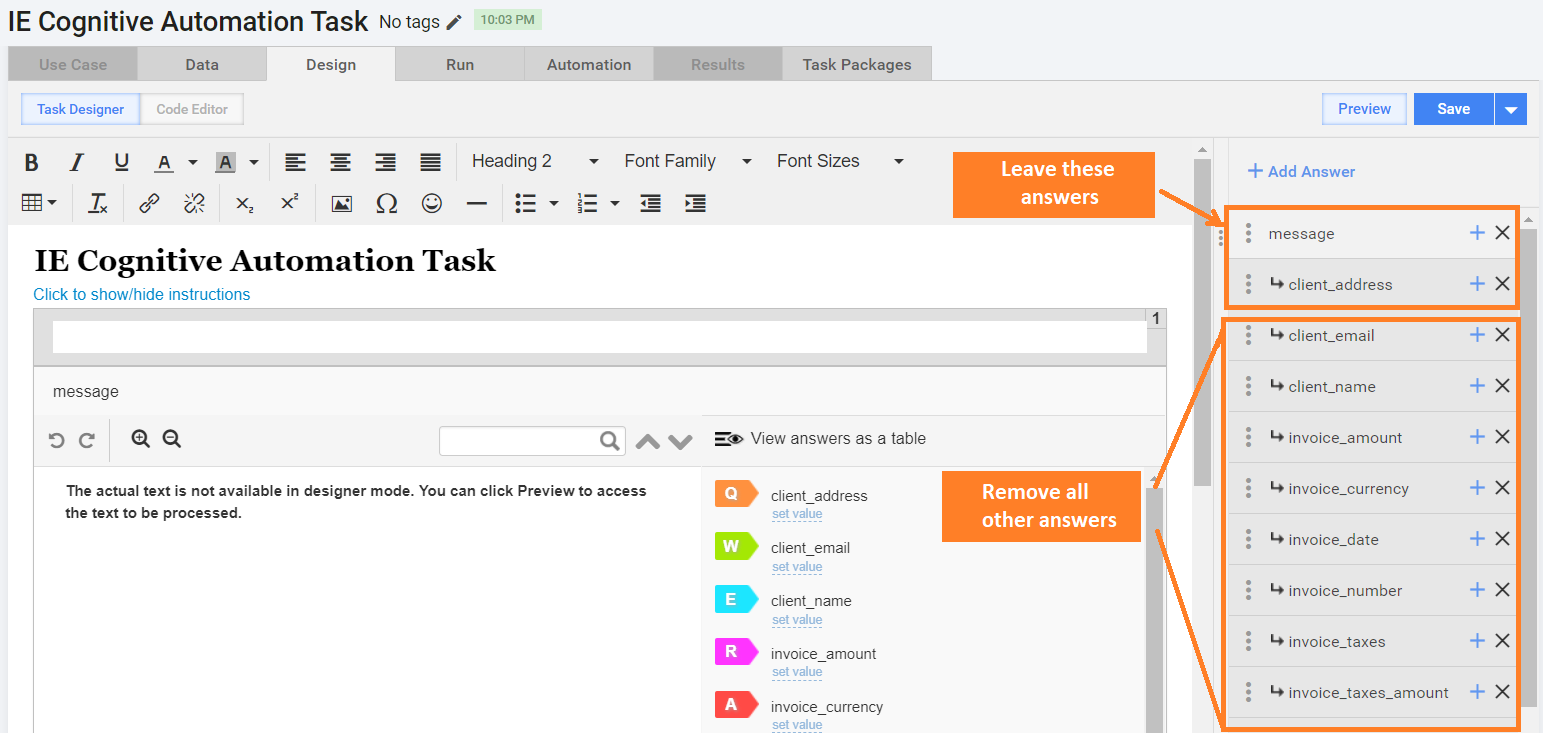The height and width of the screenshot is (733, 1543).
Task: Go to previous search match
Action: click(648, 441)
